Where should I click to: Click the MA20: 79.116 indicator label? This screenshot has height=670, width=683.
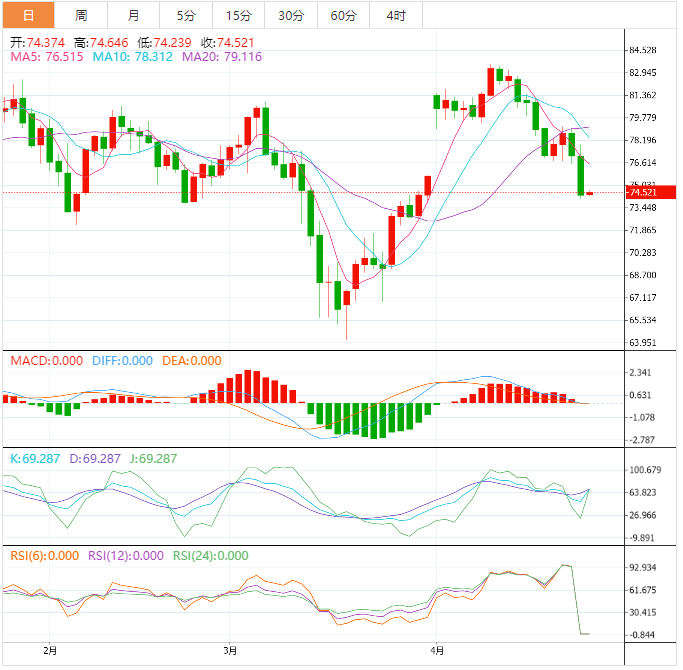coord(222,57)
